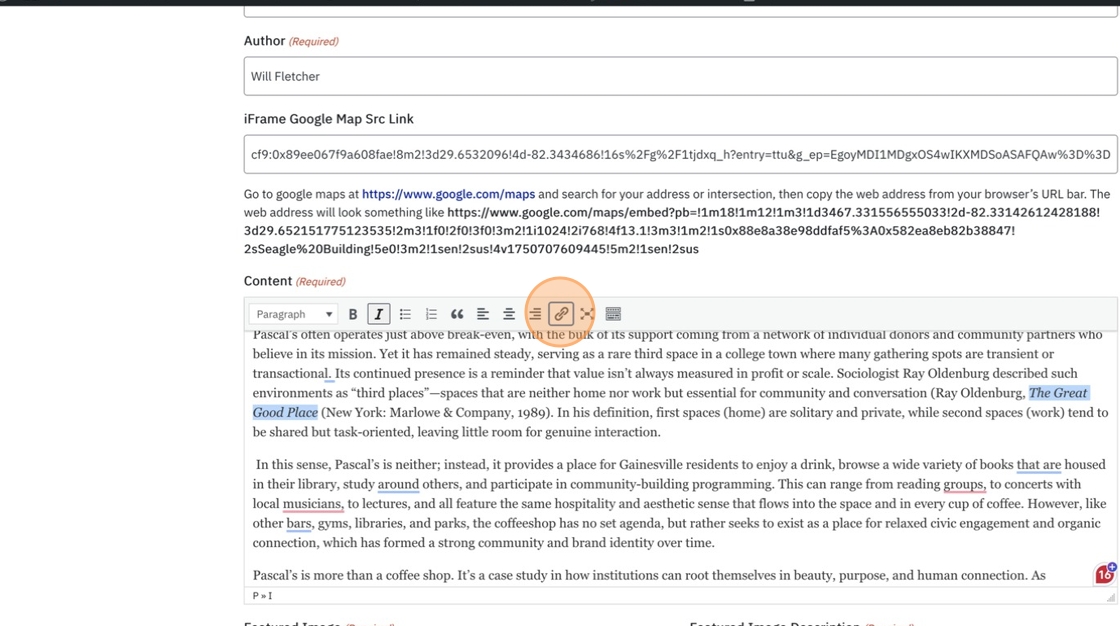Screen dimensions: 1120x626
Task: Open the Paragraph format dropdown
Action: point(294,314)
